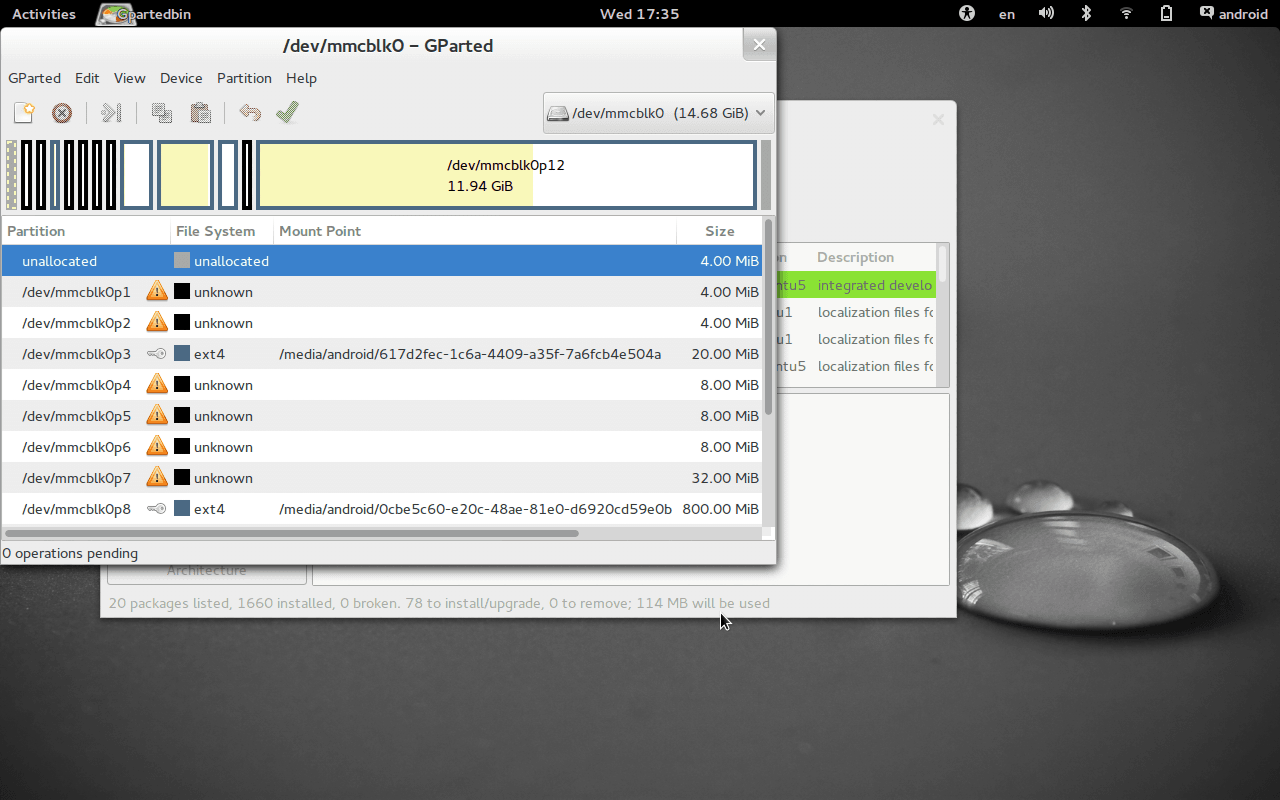Viewport: 1280px width, 800px height.
Task: Open the Activities overview
Action: (44, 14)
